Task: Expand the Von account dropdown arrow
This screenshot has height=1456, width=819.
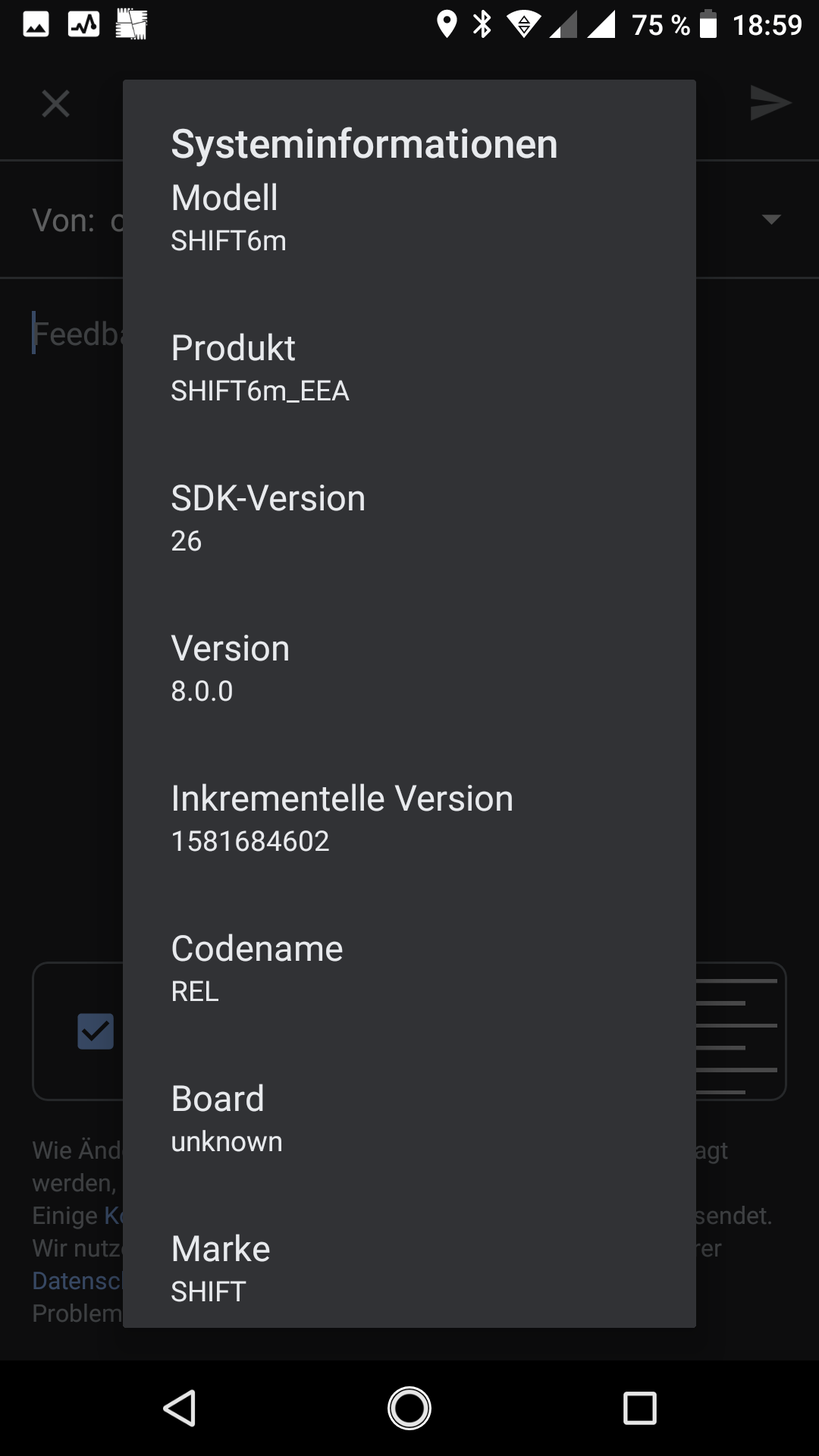Action: pyautogui.click(x=771, y=219)
